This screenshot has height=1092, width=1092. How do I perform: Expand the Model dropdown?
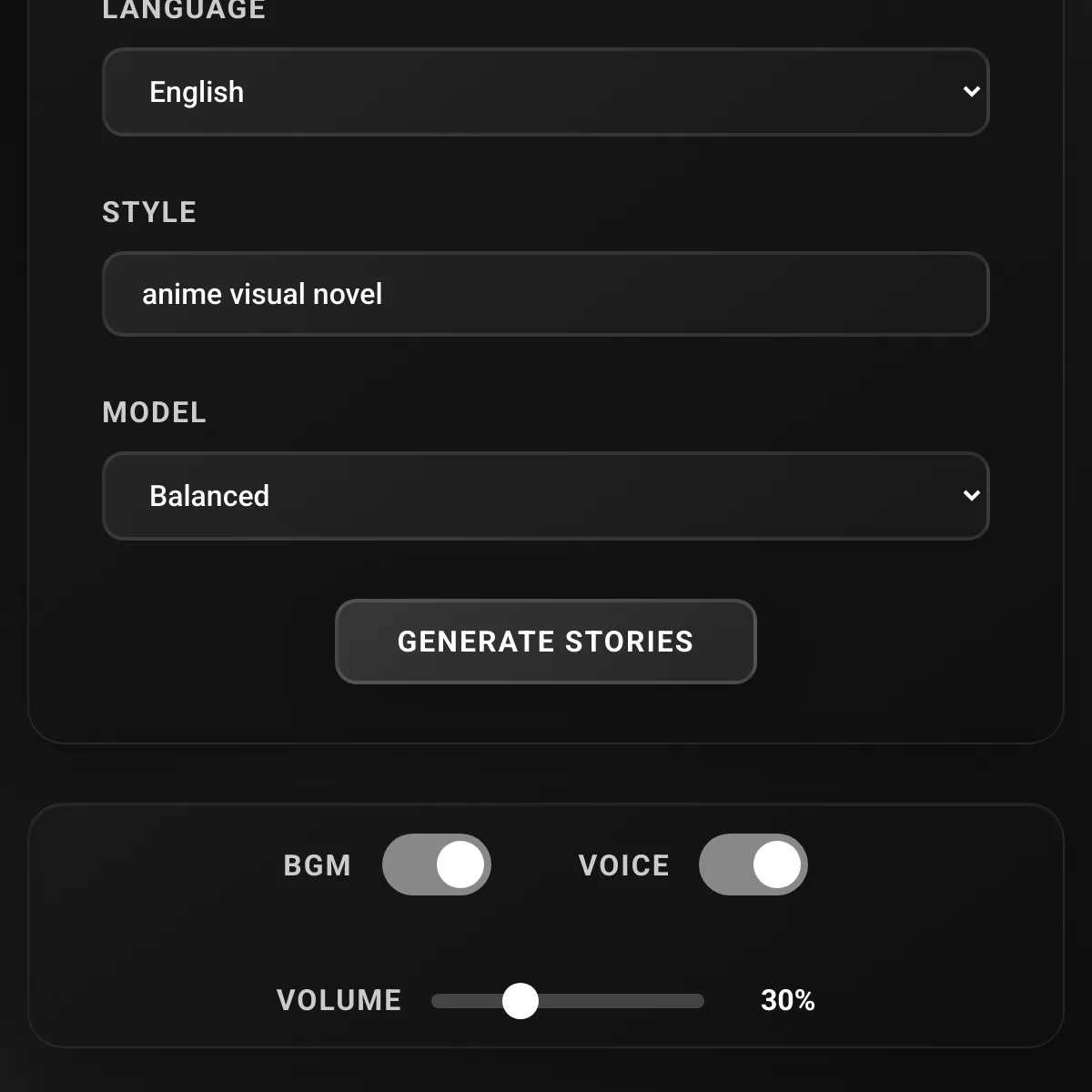[x=546, y=496]
